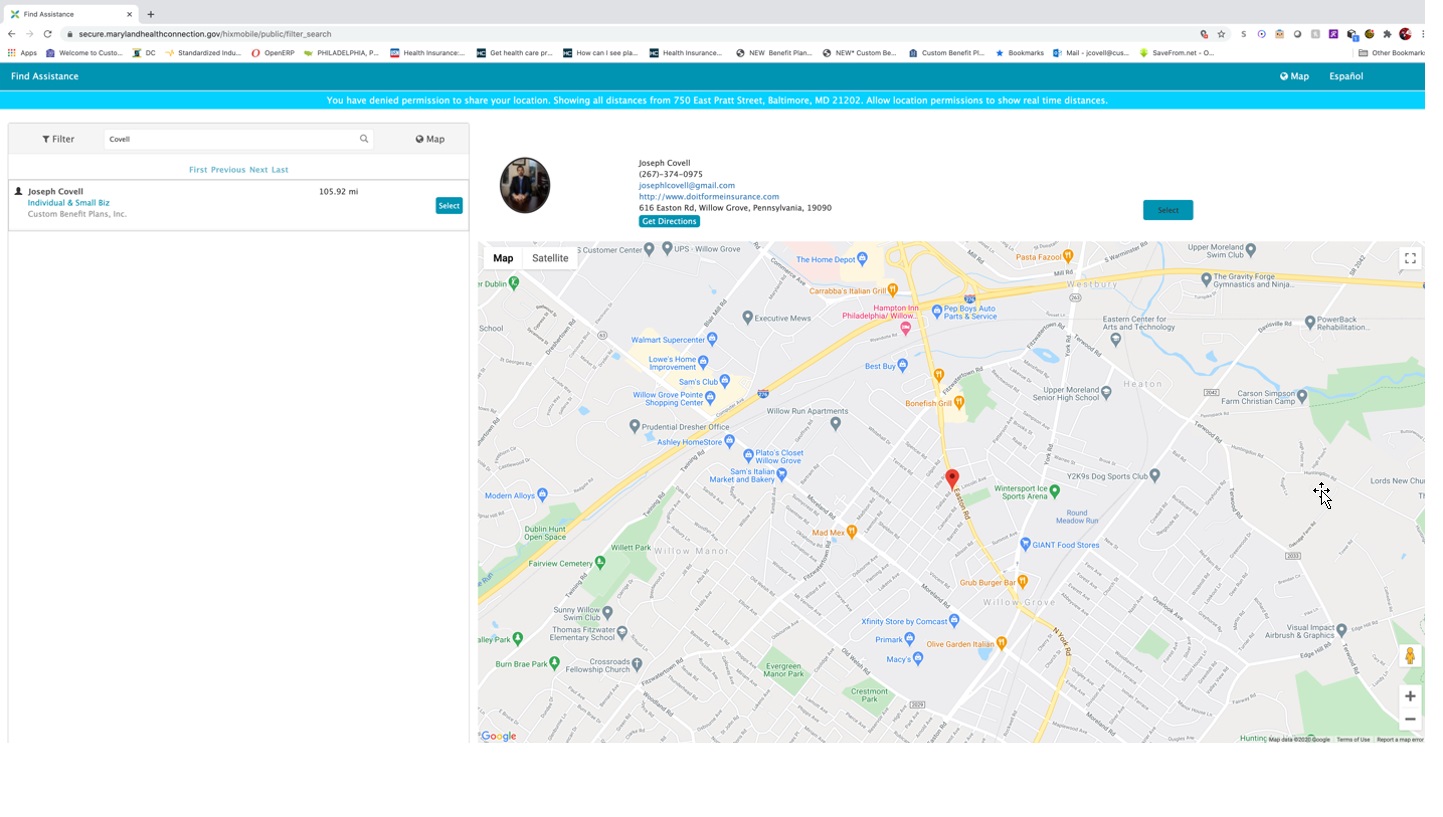1443x817 pixels.
Task: Open the DC bookmark
Action: pyautogui.click(x=144, y=53)
